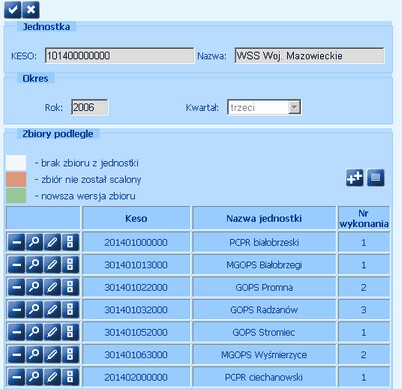Image resolution: width=402 pixels, height=389 pixels.
Task: Select Keso cell 301401013000
Action: (x=136, y=265)
